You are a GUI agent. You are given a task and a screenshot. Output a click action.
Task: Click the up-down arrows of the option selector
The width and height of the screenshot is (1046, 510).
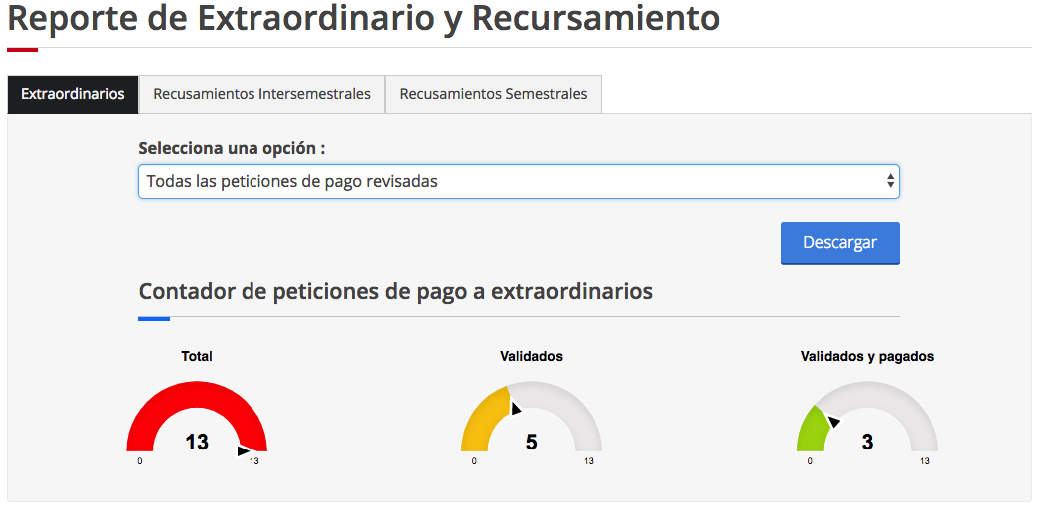pos(890,182)
